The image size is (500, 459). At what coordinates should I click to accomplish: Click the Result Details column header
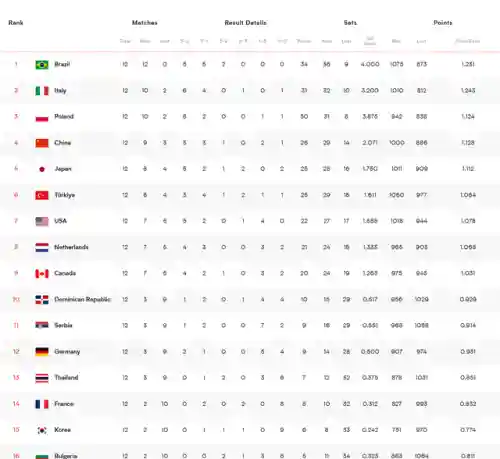(245, 23)
